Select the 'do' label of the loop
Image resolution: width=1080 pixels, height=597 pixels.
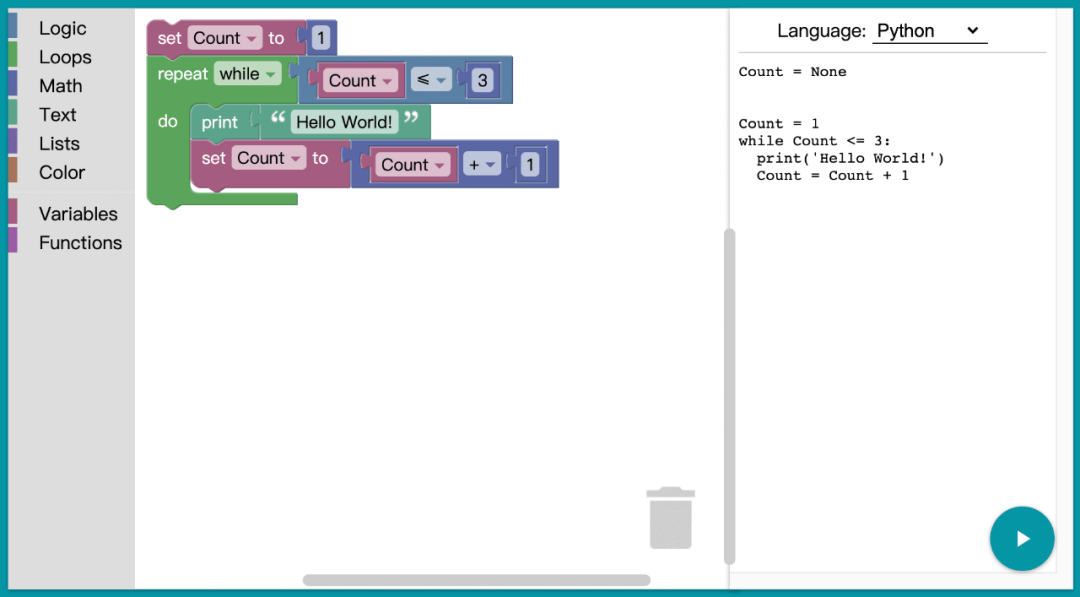(x=168, y=121)
